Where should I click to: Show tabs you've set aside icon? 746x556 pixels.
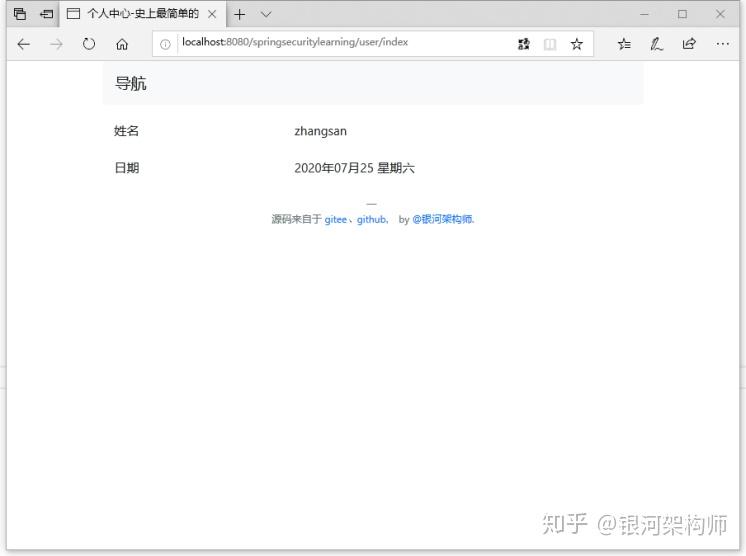tap(20, 14)
